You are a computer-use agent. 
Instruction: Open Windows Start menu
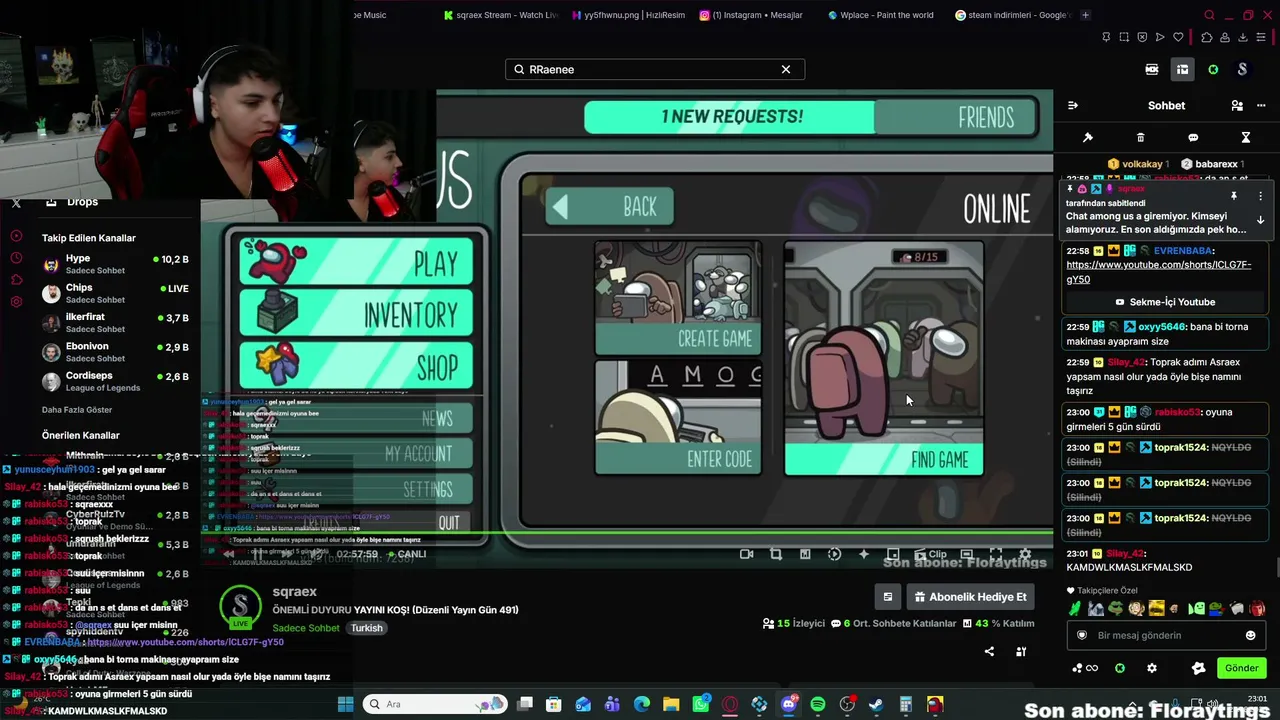[x=345, y=704]
